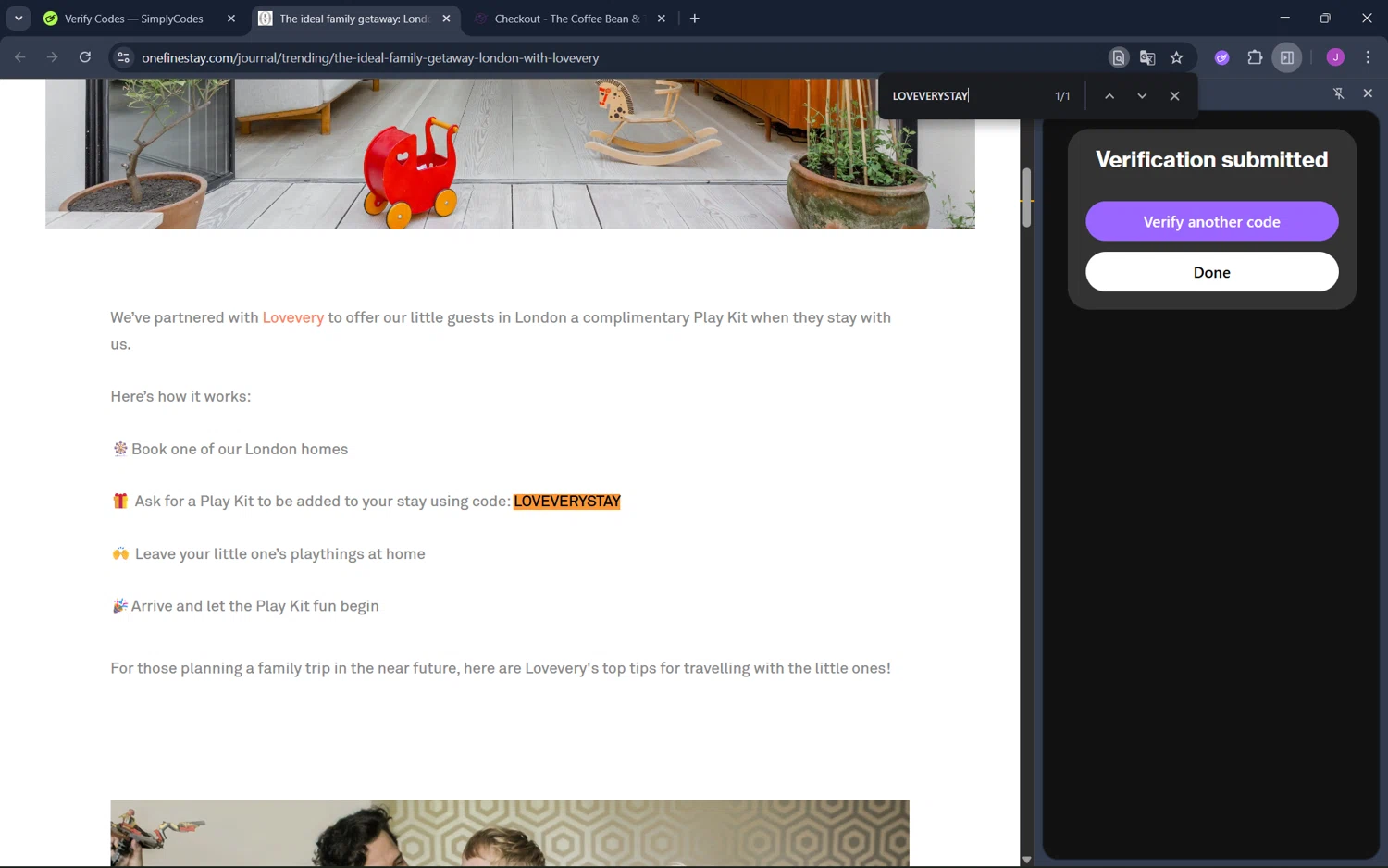Viewport: 1388px width, 868px height.
Task: Click the family photo at page bottom
Action: tap(510, 833)
